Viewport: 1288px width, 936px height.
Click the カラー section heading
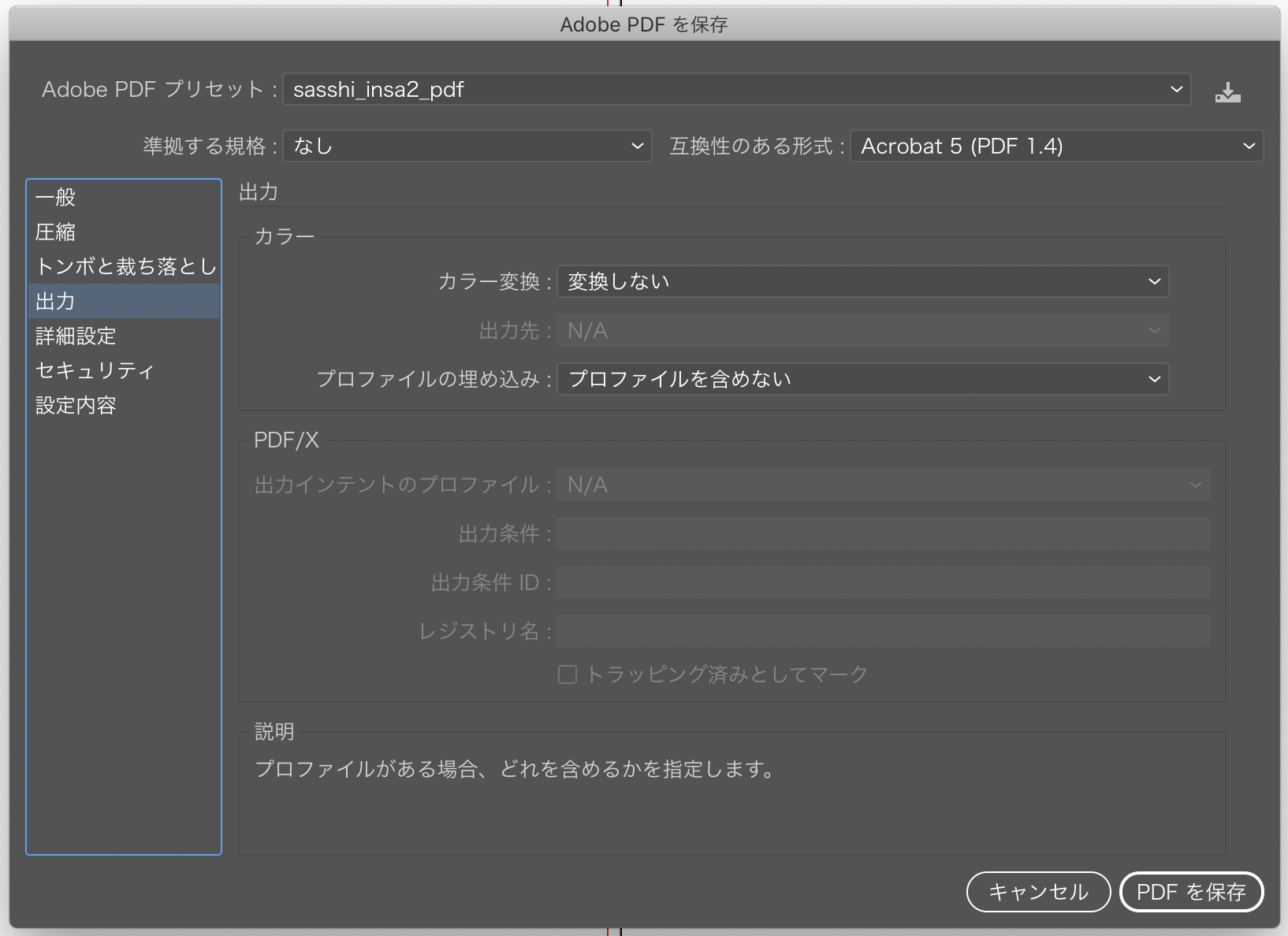click(284, 236)
